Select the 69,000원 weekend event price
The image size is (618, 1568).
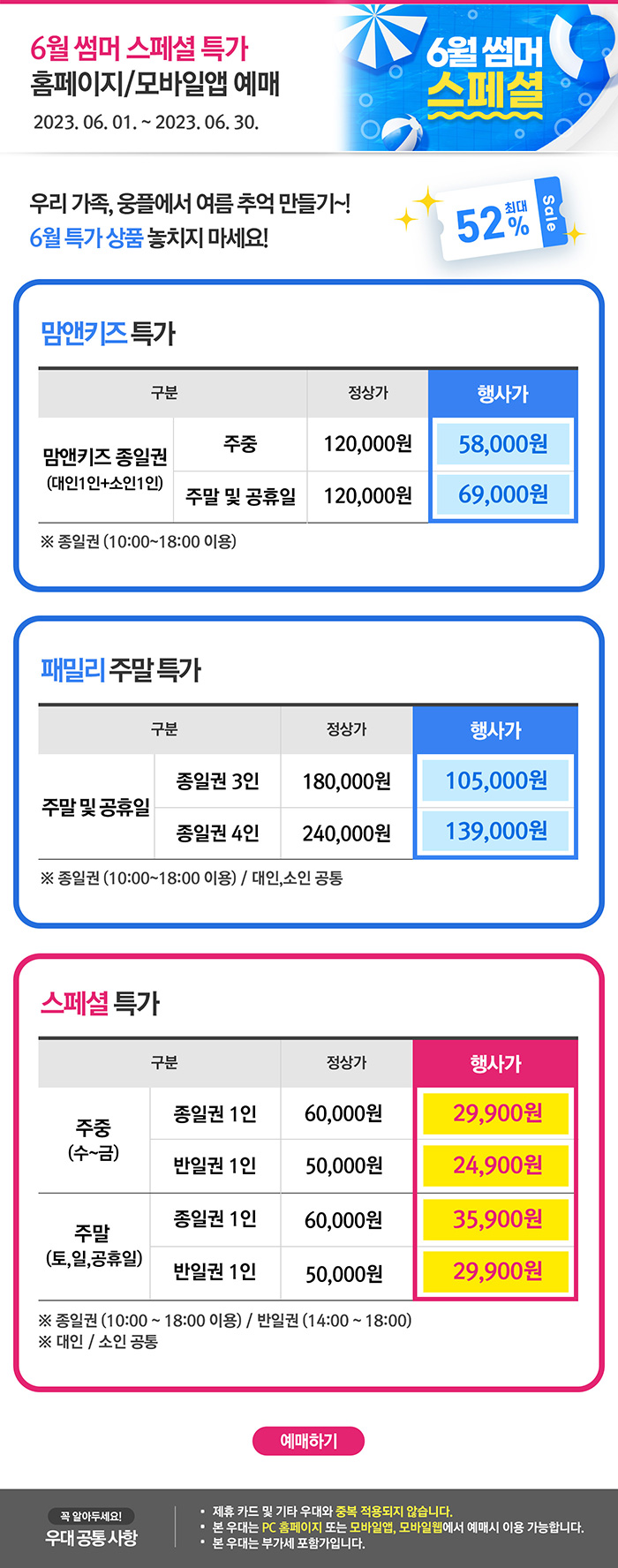point(503,494)
